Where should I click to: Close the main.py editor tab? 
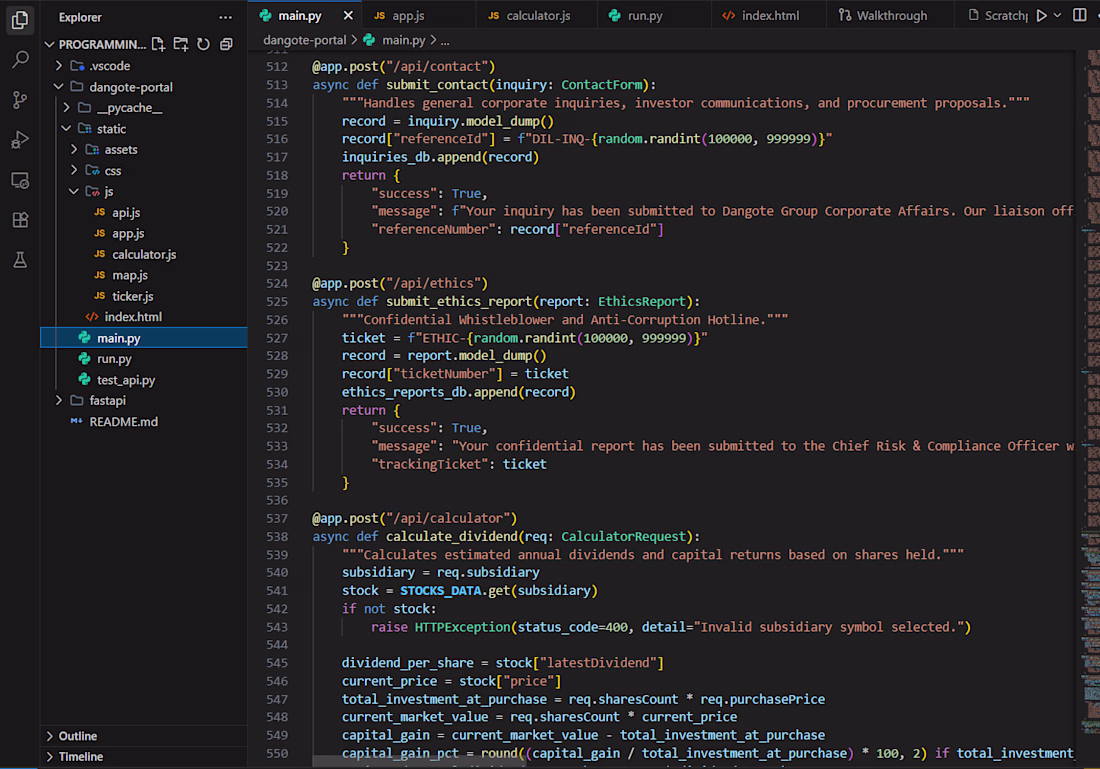348,15
